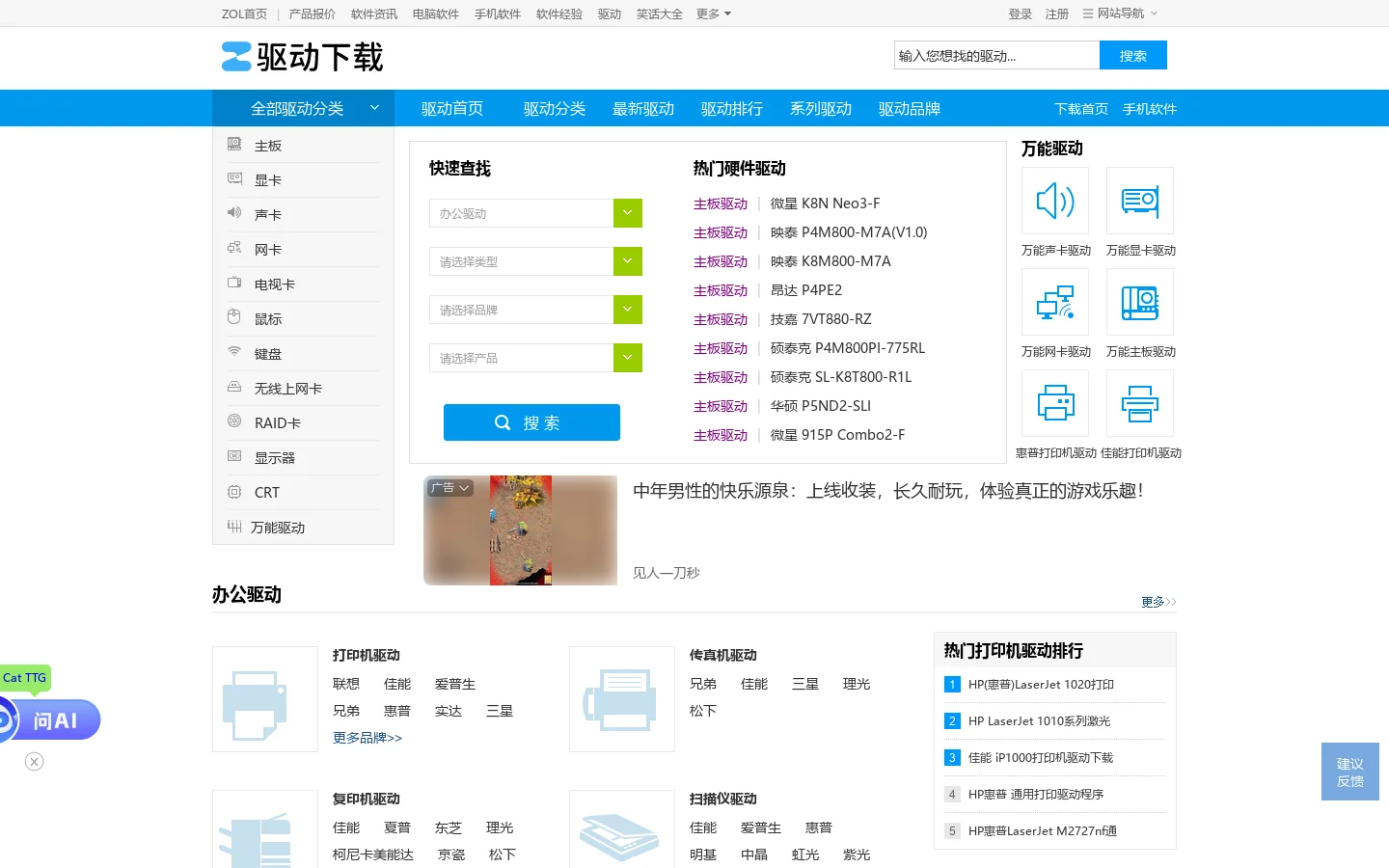Click the 打印机驱动 printer category image

pos(265,699)
